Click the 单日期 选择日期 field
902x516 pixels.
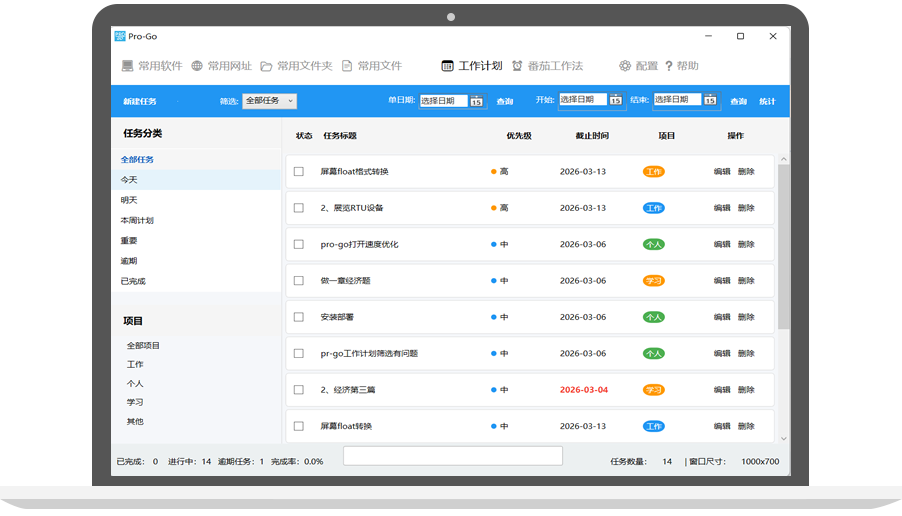pos(444,101)
